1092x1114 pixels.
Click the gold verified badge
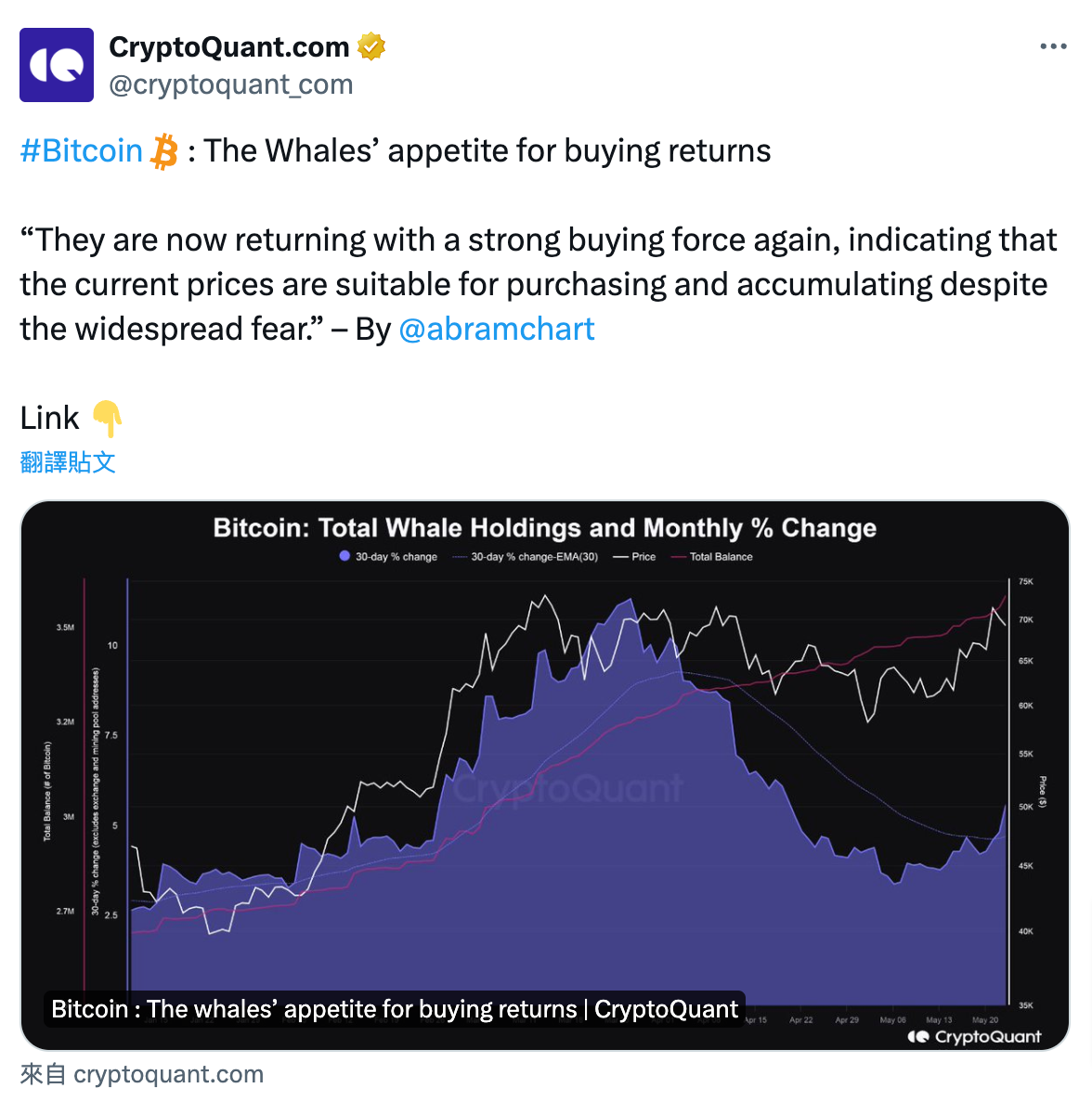[371, 46]
